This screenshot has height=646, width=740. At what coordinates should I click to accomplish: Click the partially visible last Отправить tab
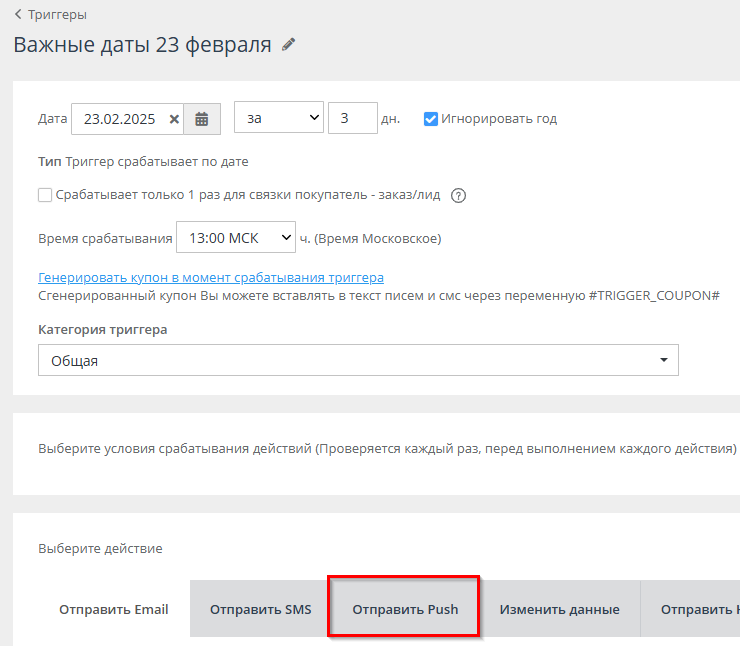(699, 609)
